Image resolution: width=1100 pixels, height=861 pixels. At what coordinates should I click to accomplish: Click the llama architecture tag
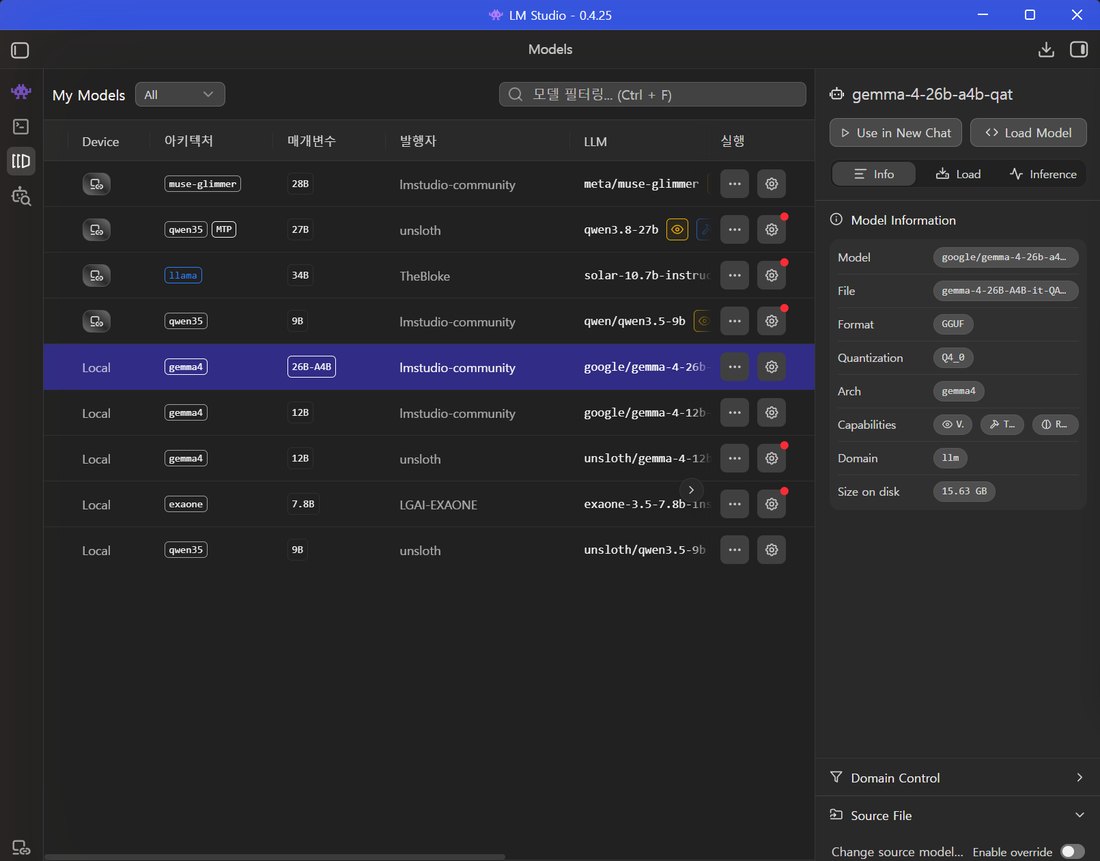point(183,275)
